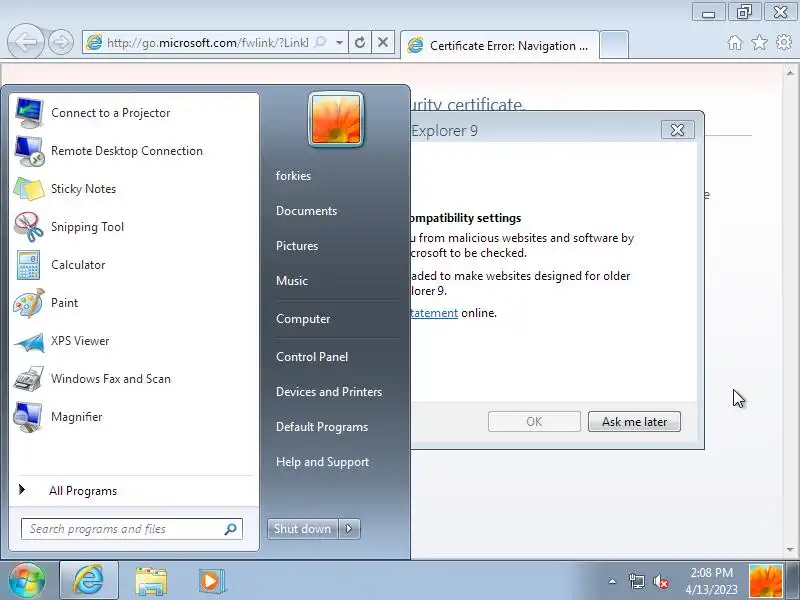Open address bar autocomplete dropdown arrow

click(339, 42)
